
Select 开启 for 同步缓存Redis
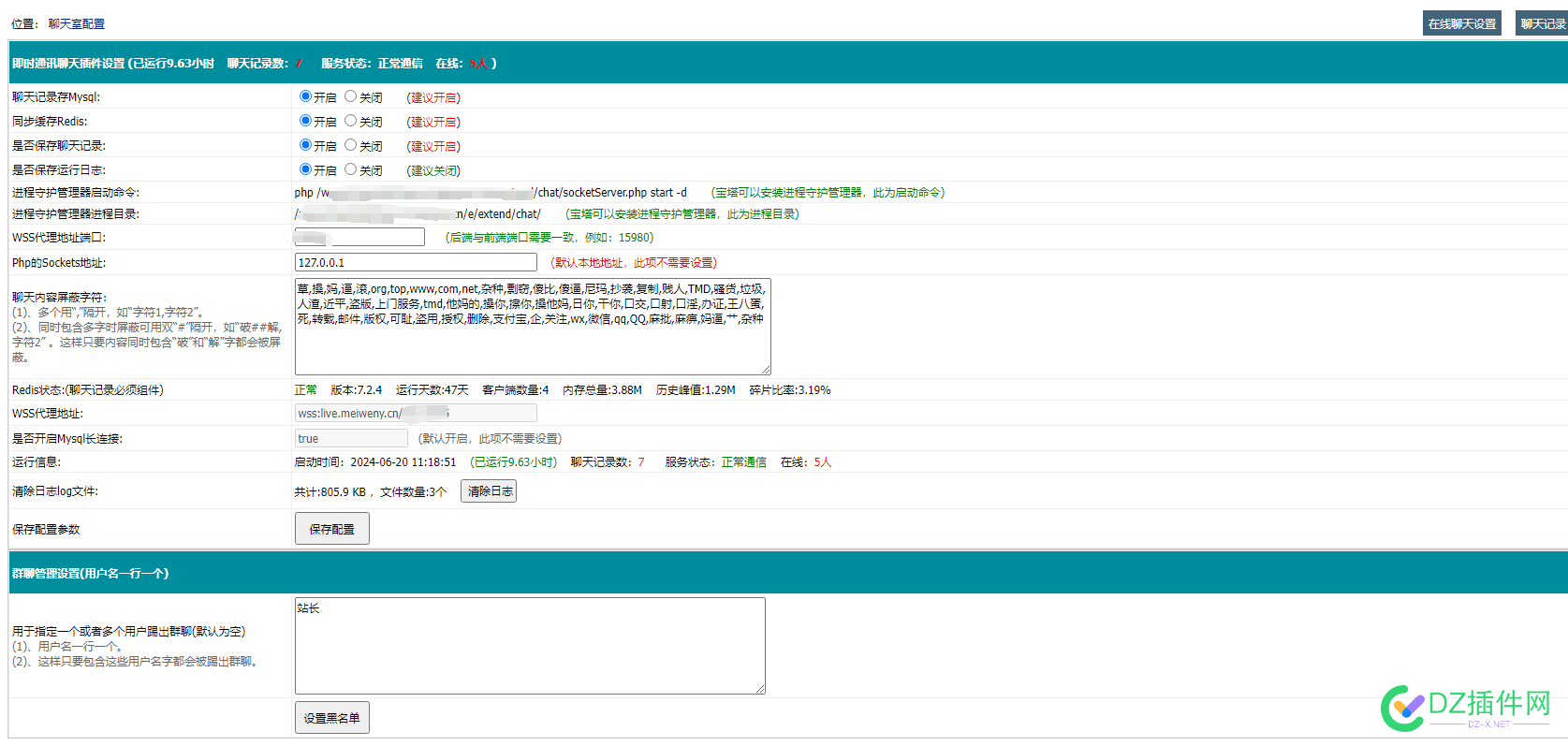pos(305,121)
